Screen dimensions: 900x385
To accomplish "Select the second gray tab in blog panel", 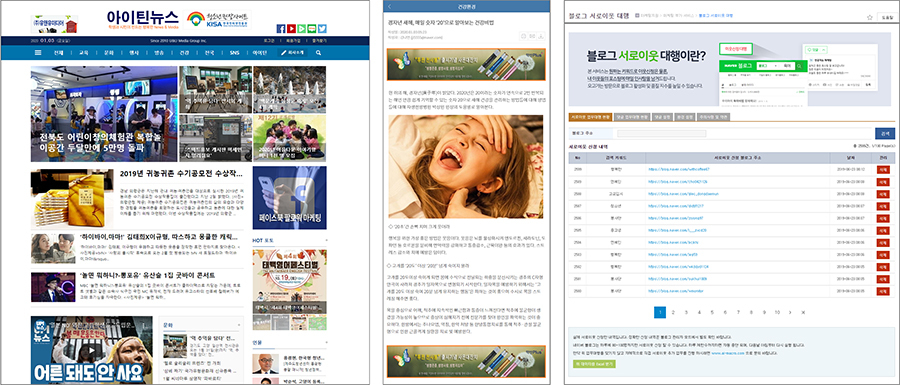I will (633, 116).
